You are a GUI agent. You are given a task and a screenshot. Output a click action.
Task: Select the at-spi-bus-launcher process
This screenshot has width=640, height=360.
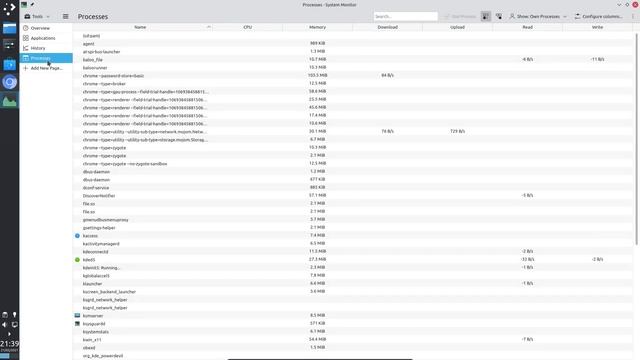point(353,51)
